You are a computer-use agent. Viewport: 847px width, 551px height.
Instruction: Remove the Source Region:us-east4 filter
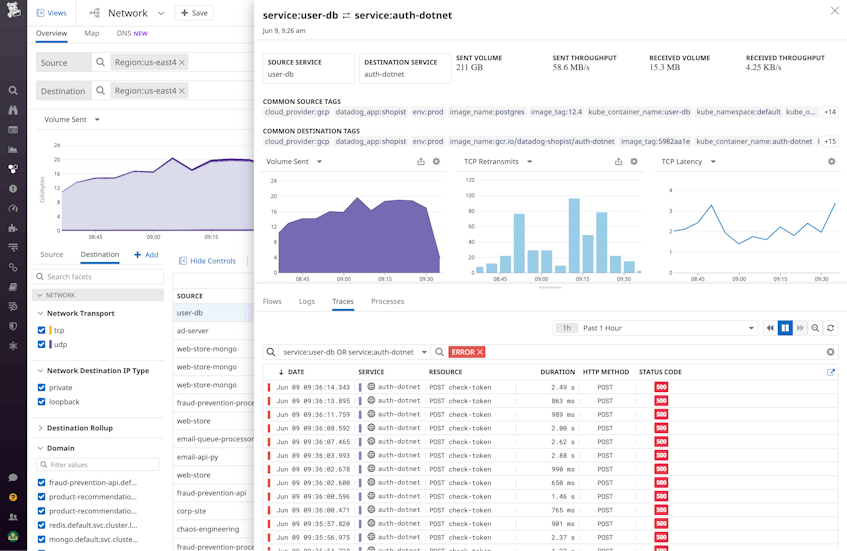182,63
